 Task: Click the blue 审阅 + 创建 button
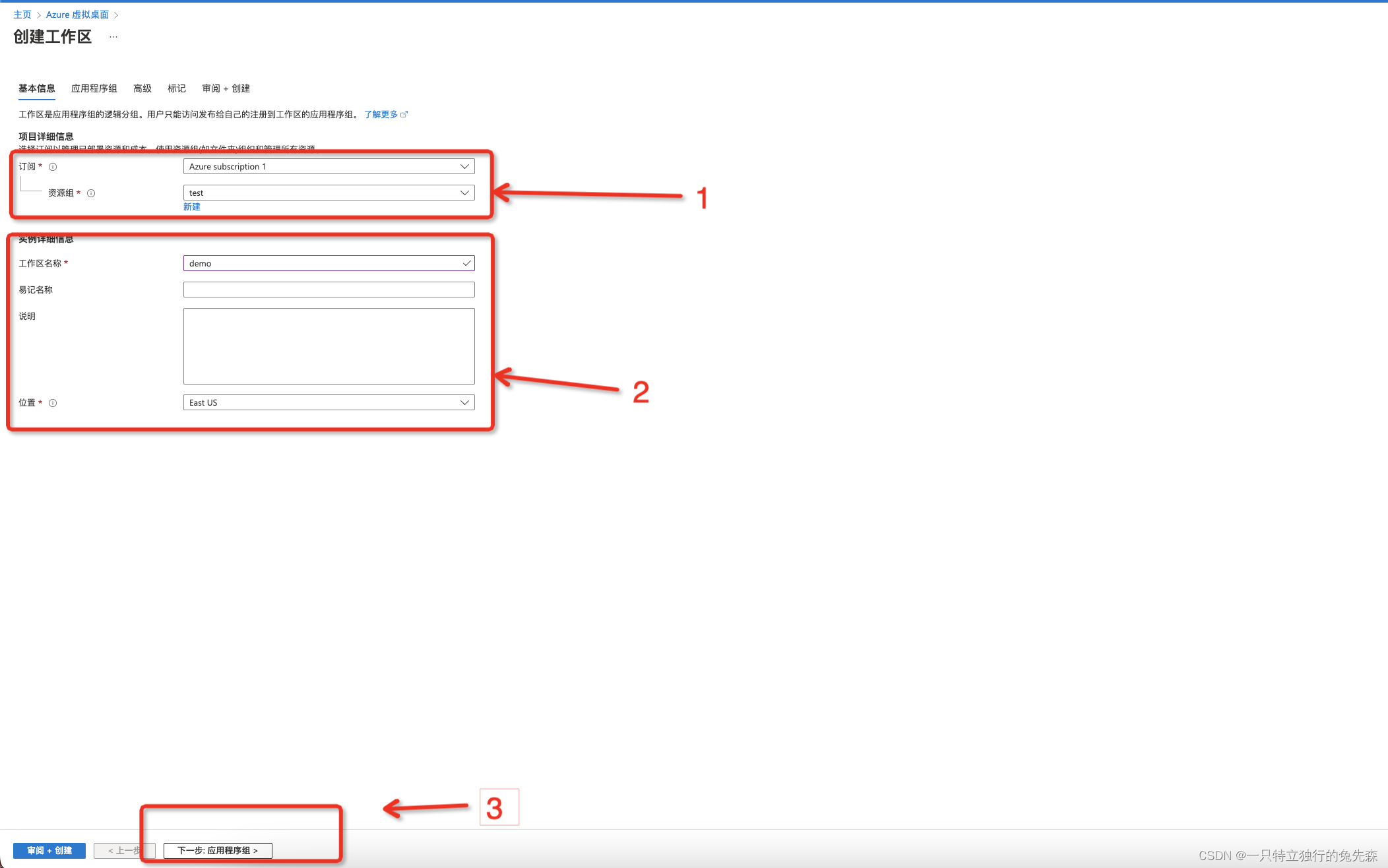click(x=49, y=850)
